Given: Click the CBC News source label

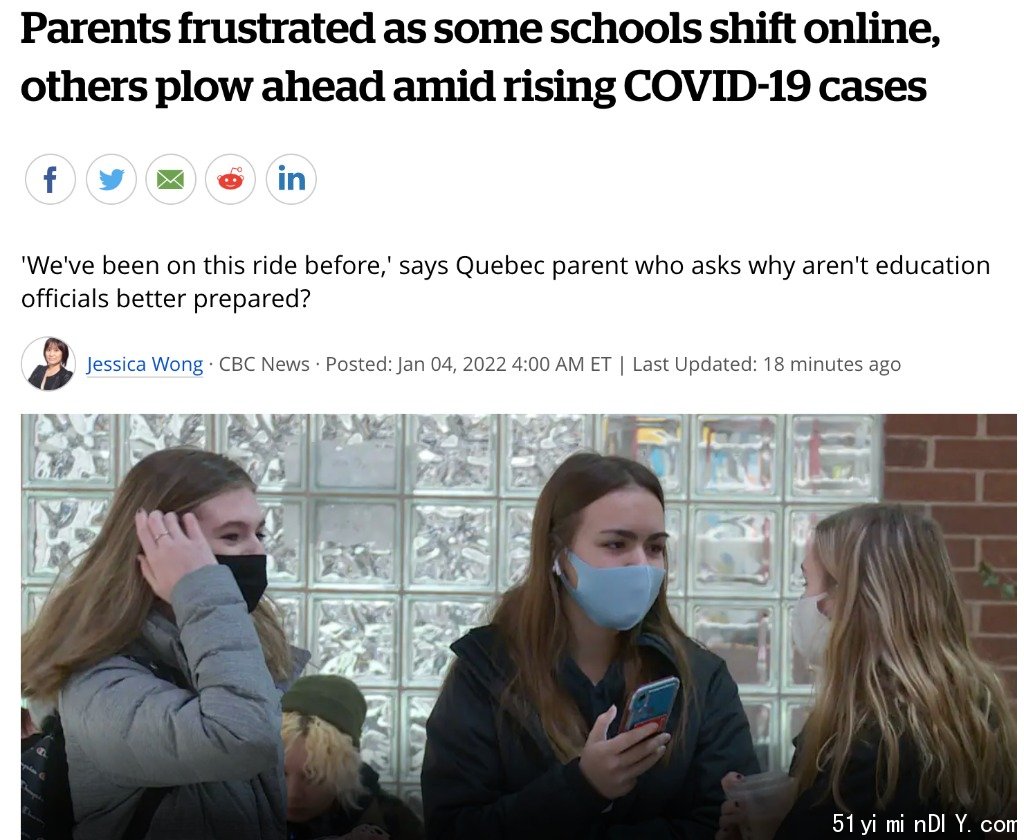Looking at the screenshot, I should click(264, 364).
